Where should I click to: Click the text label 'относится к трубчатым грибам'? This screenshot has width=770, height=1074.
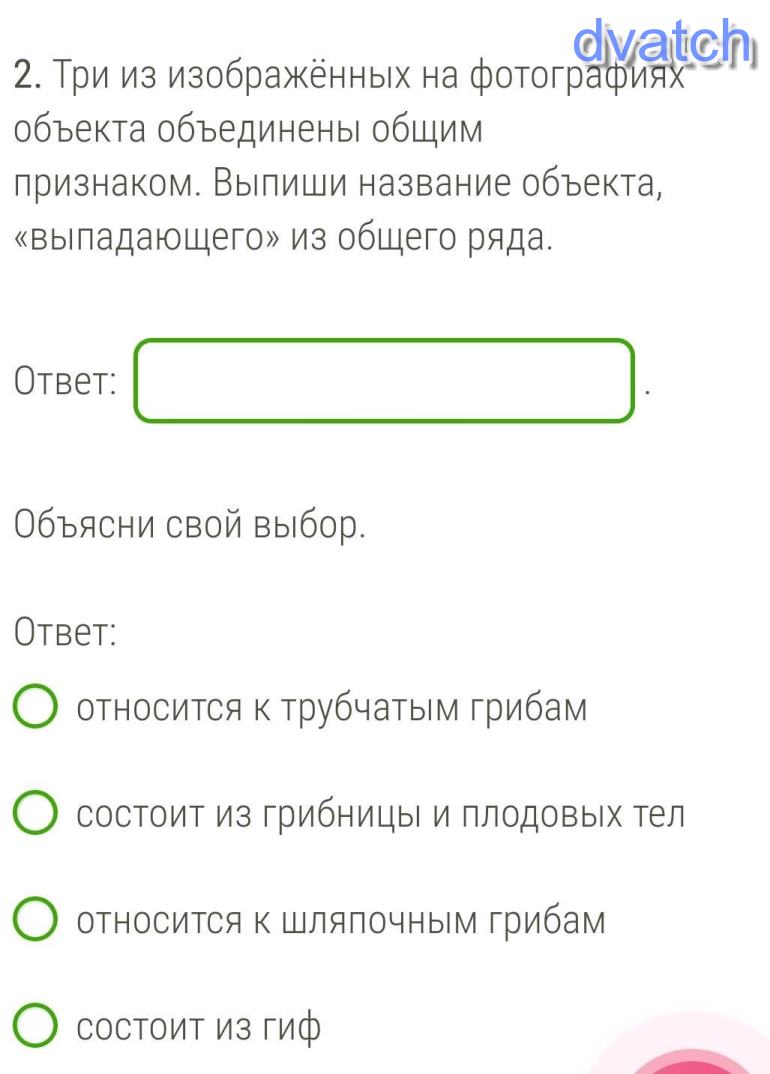[x=332, y=708]
